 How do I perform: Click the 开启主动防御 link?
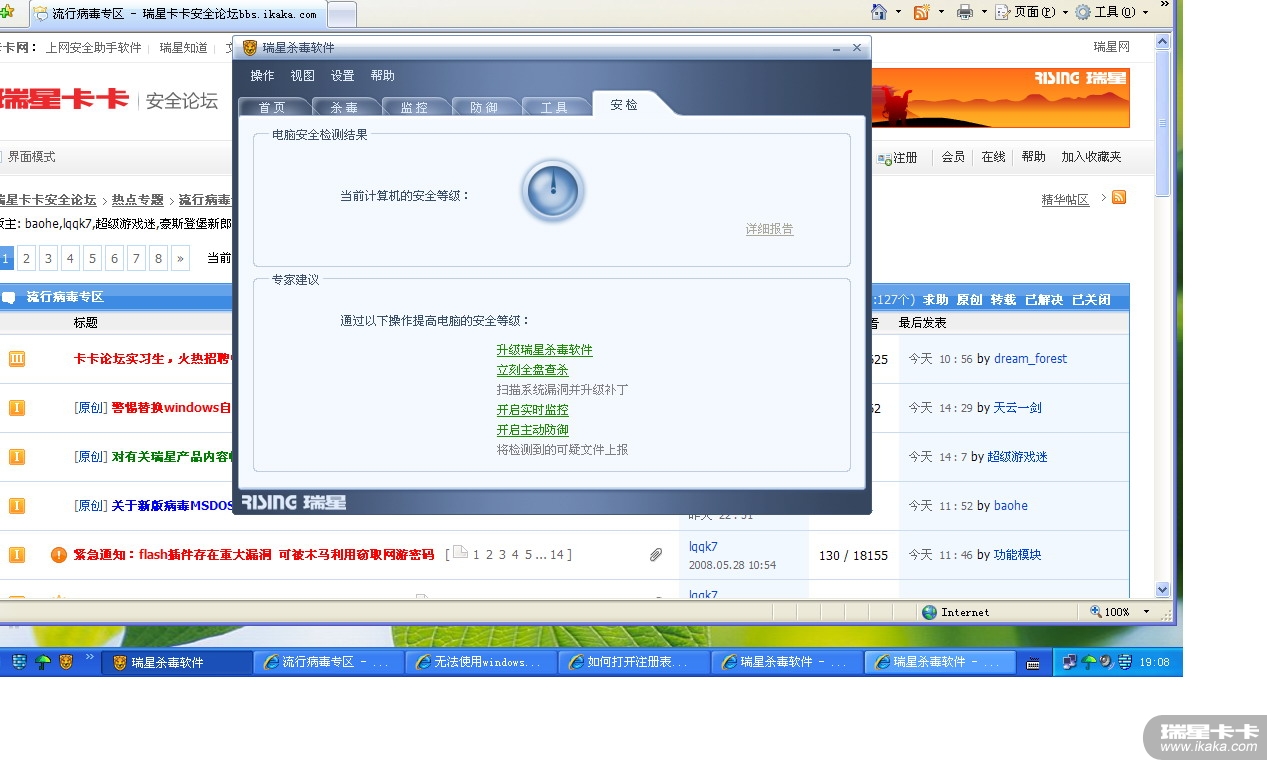(532, 430)
